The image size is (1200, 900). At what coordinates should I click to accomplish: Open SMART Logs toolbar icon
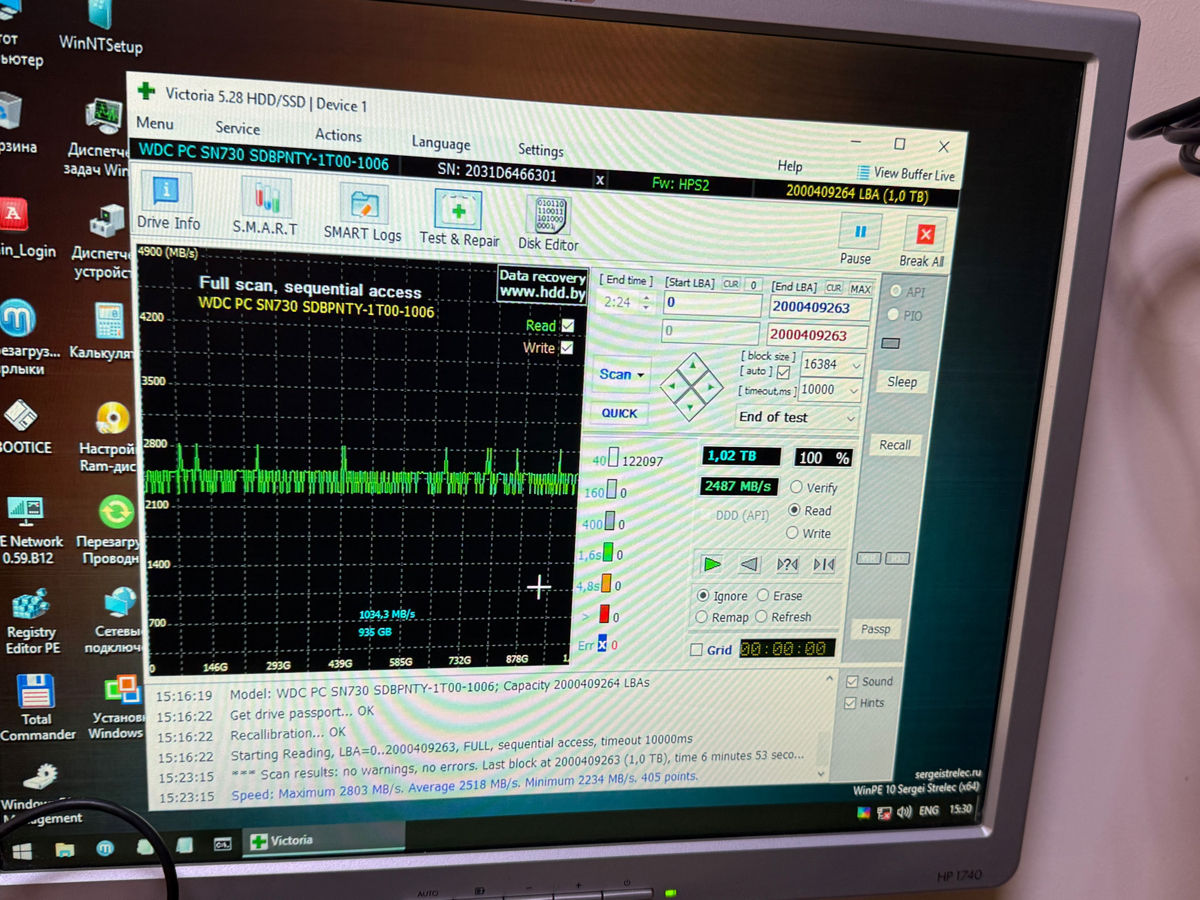[362, 208]
